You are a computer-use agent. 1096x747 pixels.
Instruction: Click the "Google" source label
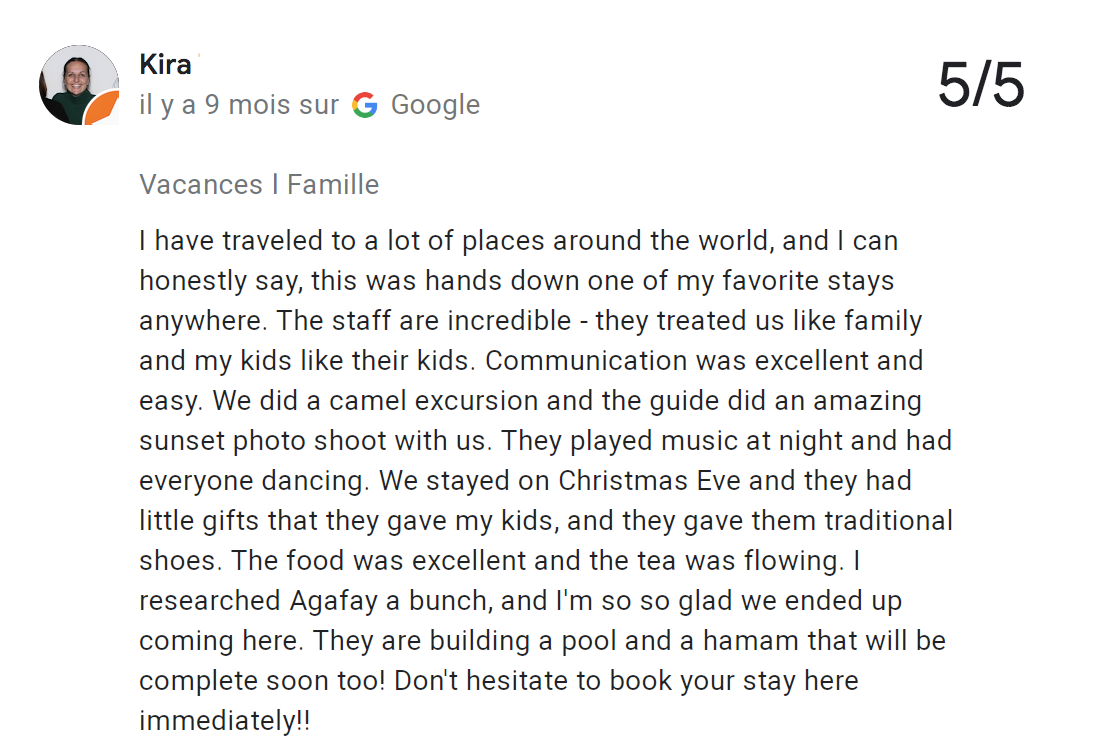pyautogui.click(x=435, y=105)
